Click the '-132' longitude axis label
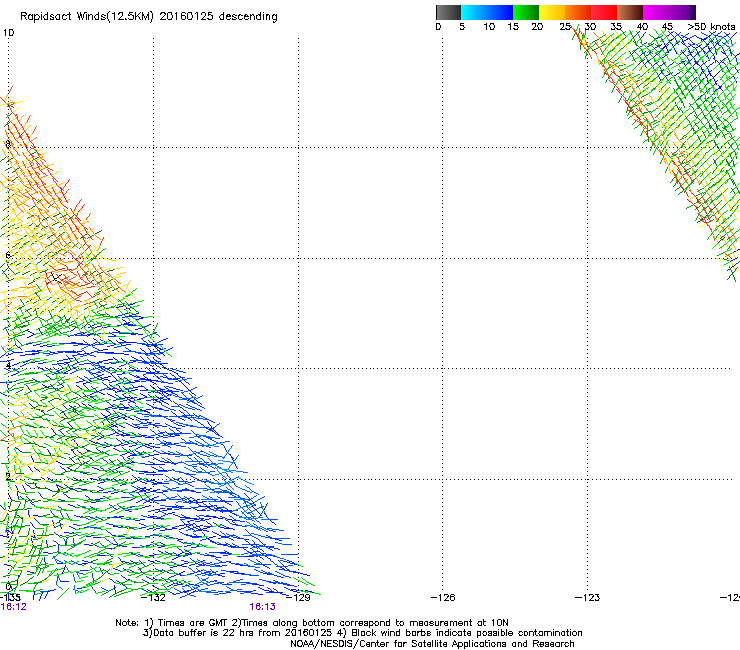The image size is (740, 650). tap(153, 598)
